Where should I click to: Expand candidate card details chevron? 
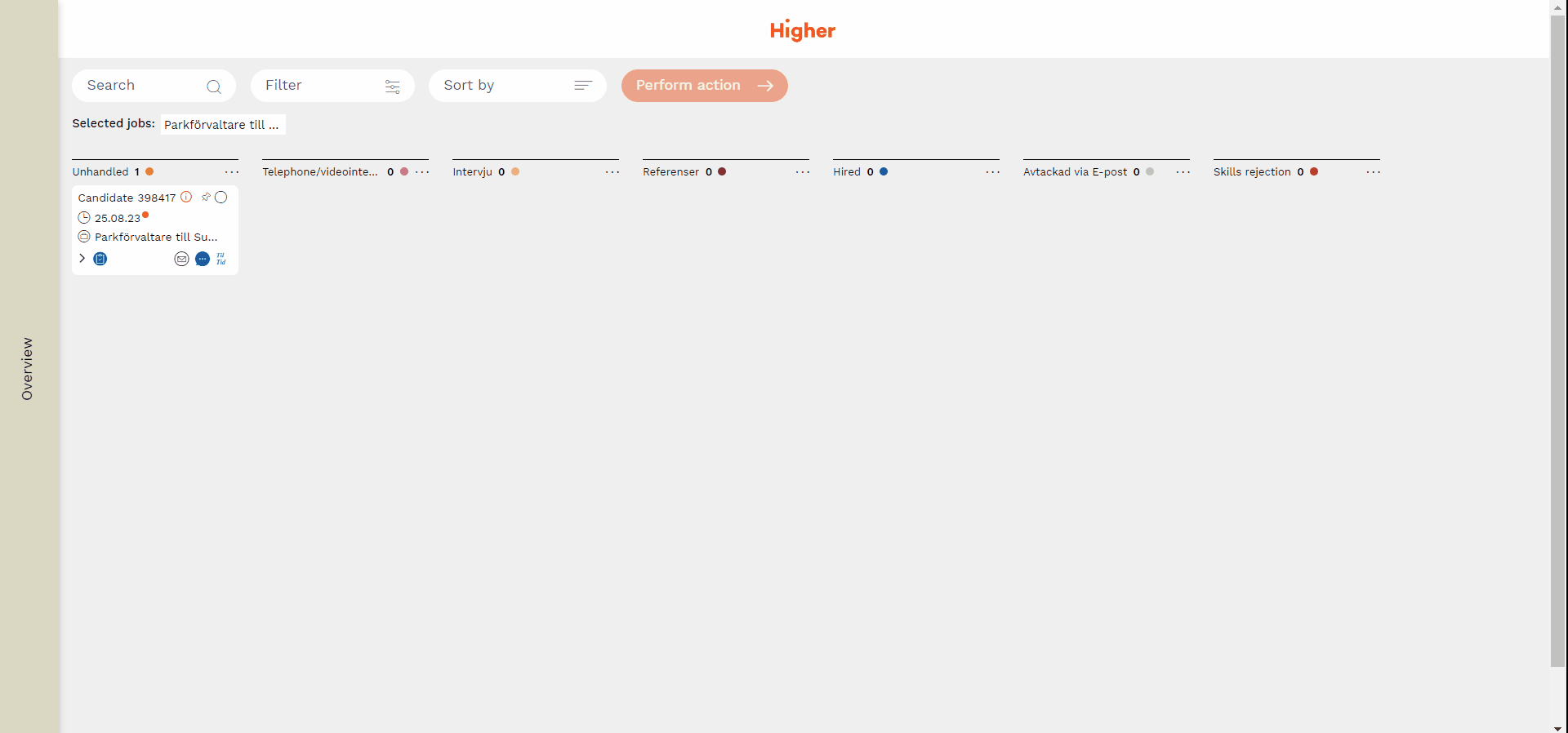pyautogui.click(x=82, y=258)
